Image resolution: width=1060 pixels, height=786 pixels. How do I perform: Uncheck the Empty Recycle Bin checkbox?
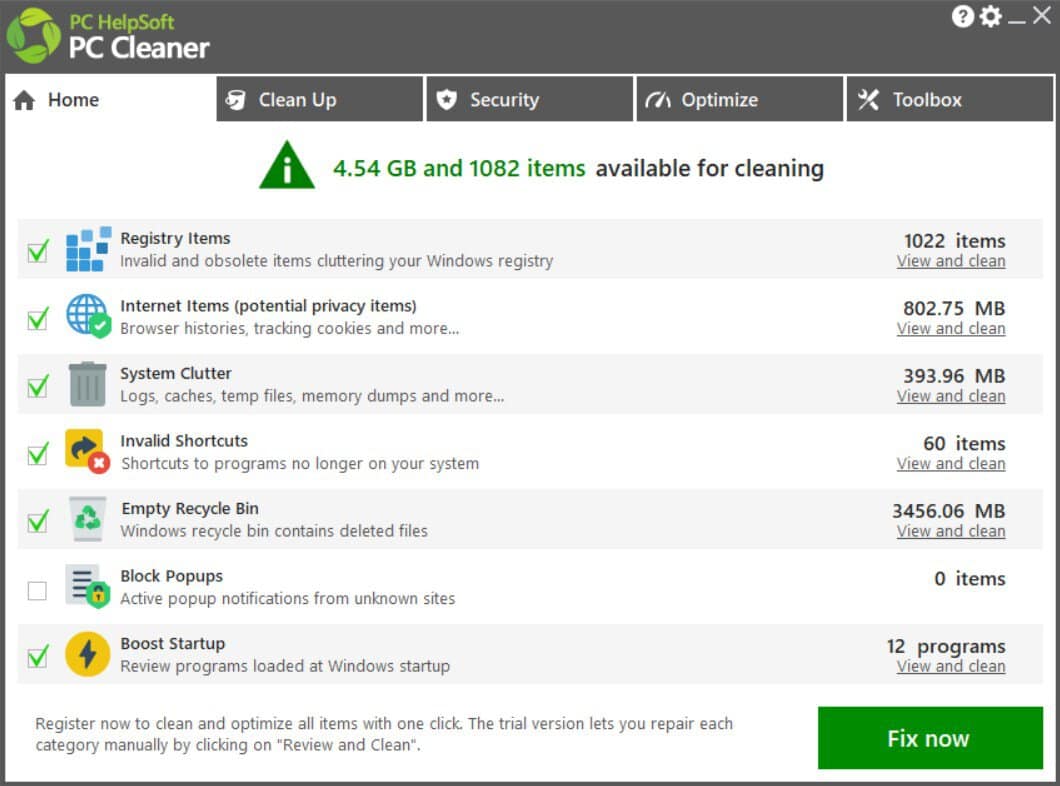pyautogui.click(x=38, y=522)
